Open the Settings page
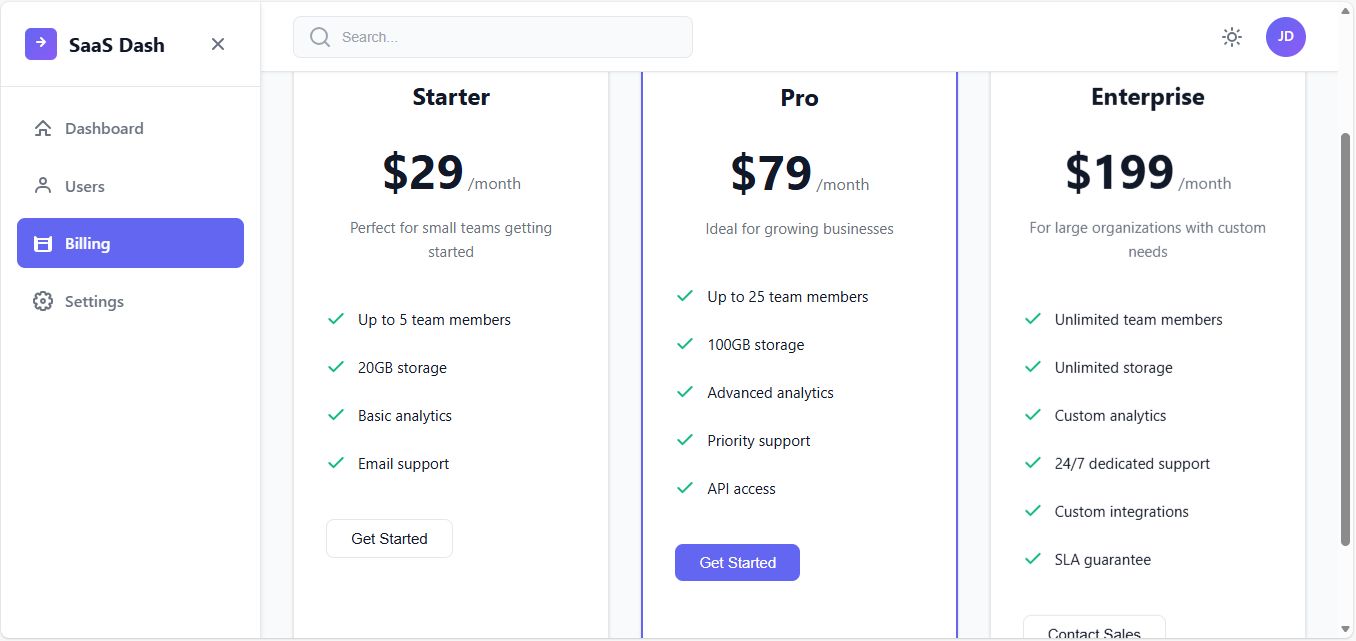Image resolution: width=1356 pixels, height=641 pixels. [x=94, y=301]
